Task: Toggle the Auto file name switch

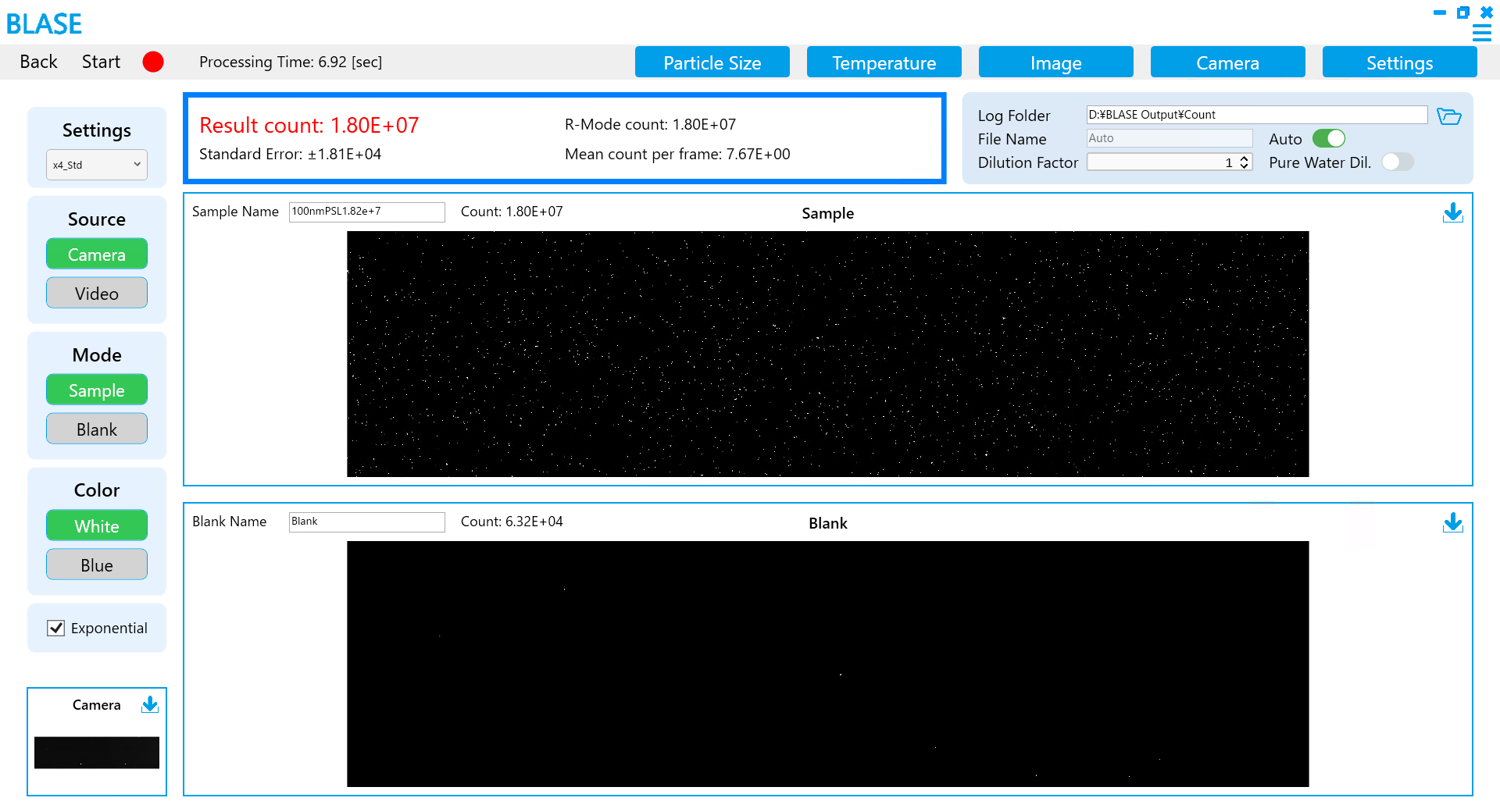Action: 1328,139
